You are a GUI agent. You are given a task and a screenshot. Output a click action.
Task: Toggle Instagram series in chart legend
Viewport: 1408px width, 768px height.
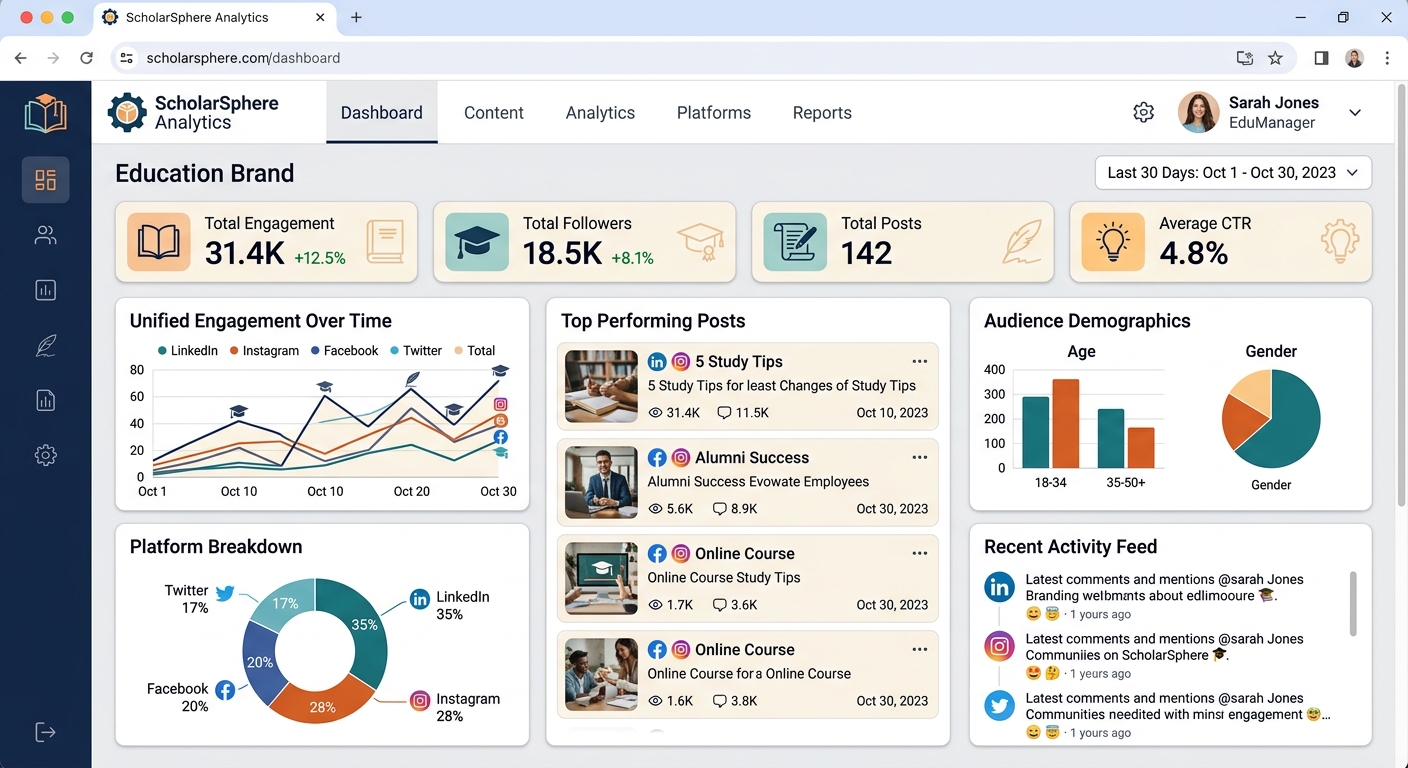pyautogui.click(x=264, y=351)
